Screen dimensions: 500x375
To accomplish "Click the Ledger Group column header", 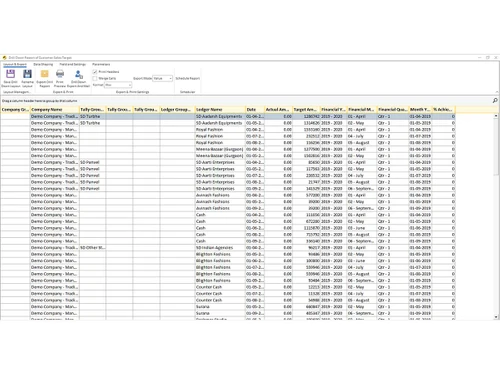I will point(177,110).
